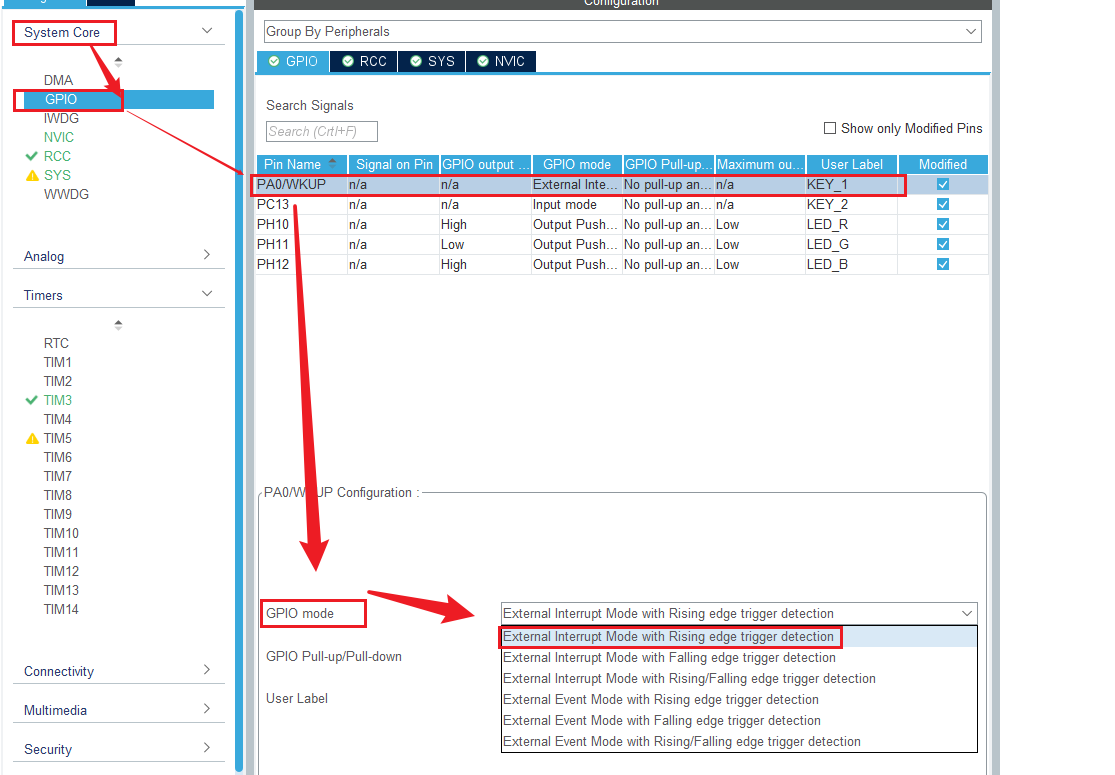Switch to the RCC tab

pyautogui.click(x=364, y=61)
